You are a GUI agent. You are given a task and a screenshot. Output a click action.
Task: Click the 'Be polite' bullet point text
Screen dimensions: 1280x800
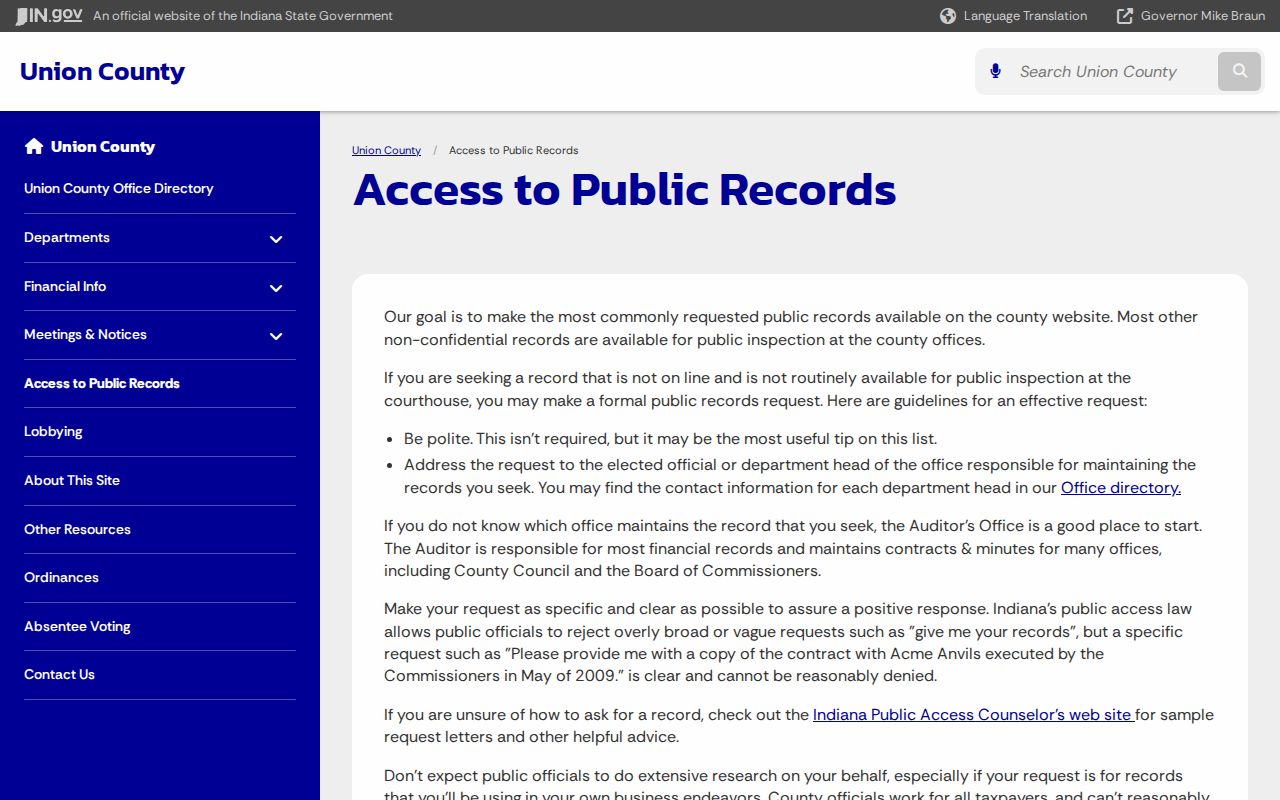point(670,439)
